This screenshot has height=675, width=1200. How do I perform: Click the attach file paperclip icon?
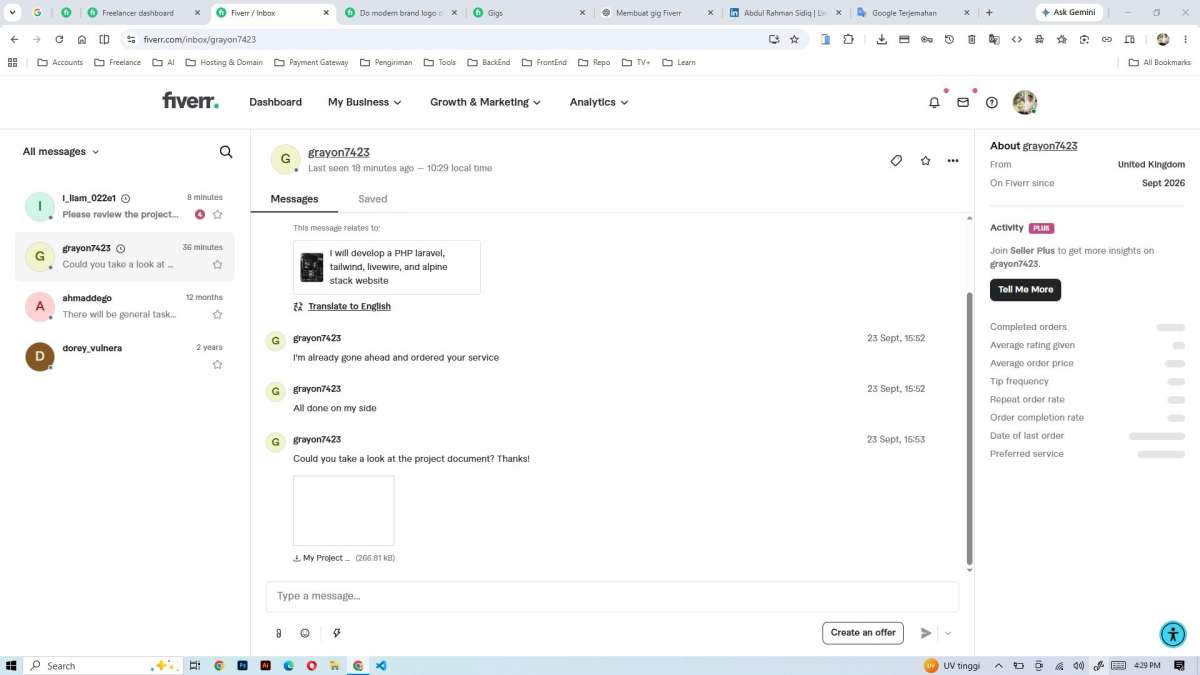click(x=279, y=633)
